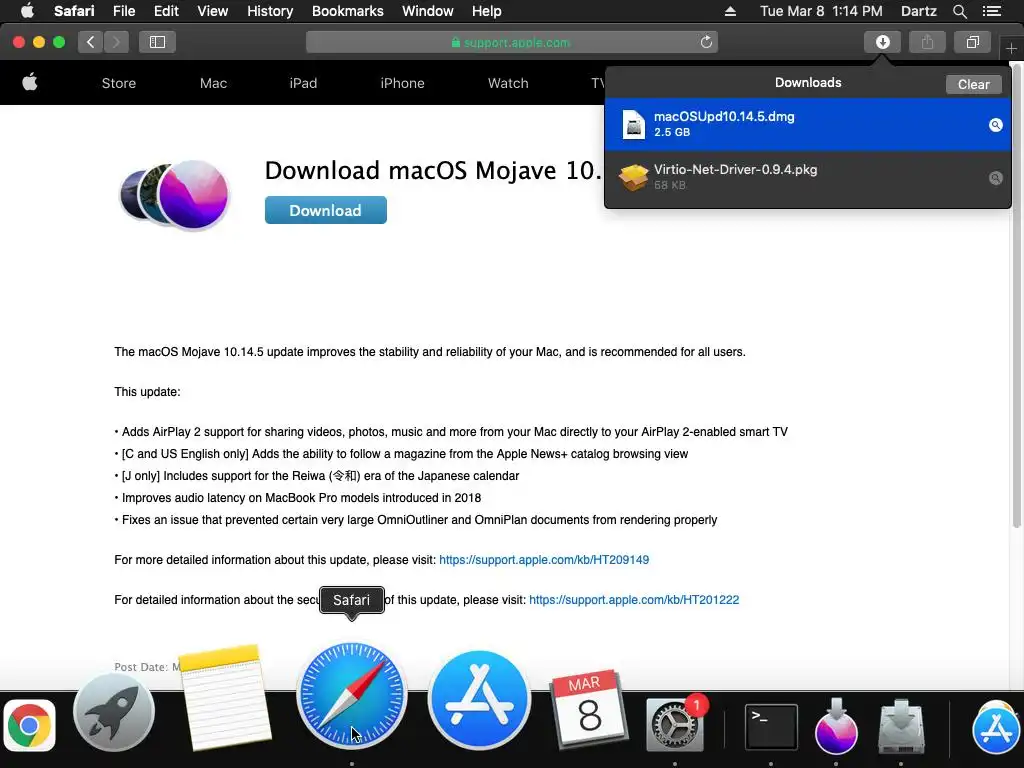Open Launchpad rocket icon in the Dock
Image resolution: width=1024 pixels, height=768 pixels.
click(114, 712)
